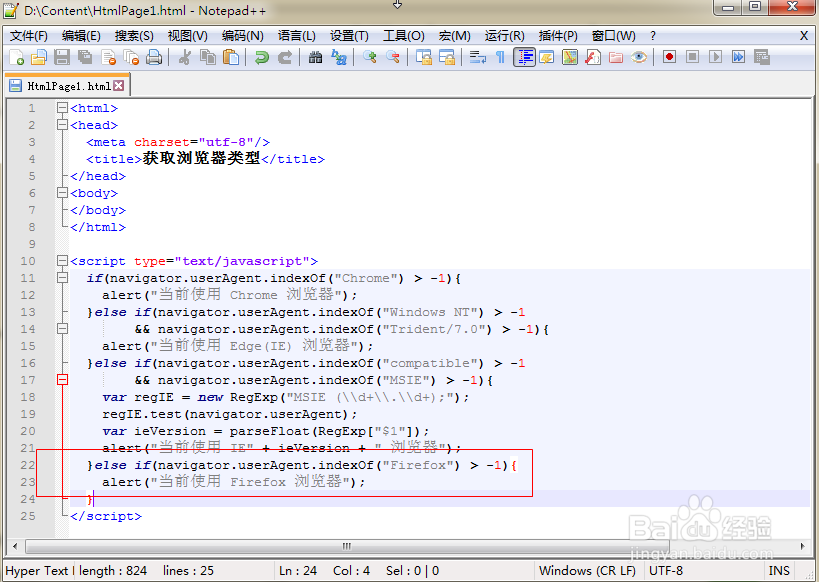Click the X at the menu bar's right end
819x582 pixels.
tap(804, 36)
